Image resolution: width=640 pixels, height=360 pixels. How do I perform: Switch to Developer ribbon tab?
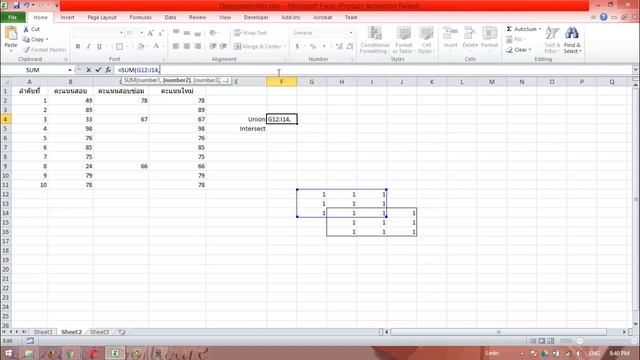tap(256, 18)
